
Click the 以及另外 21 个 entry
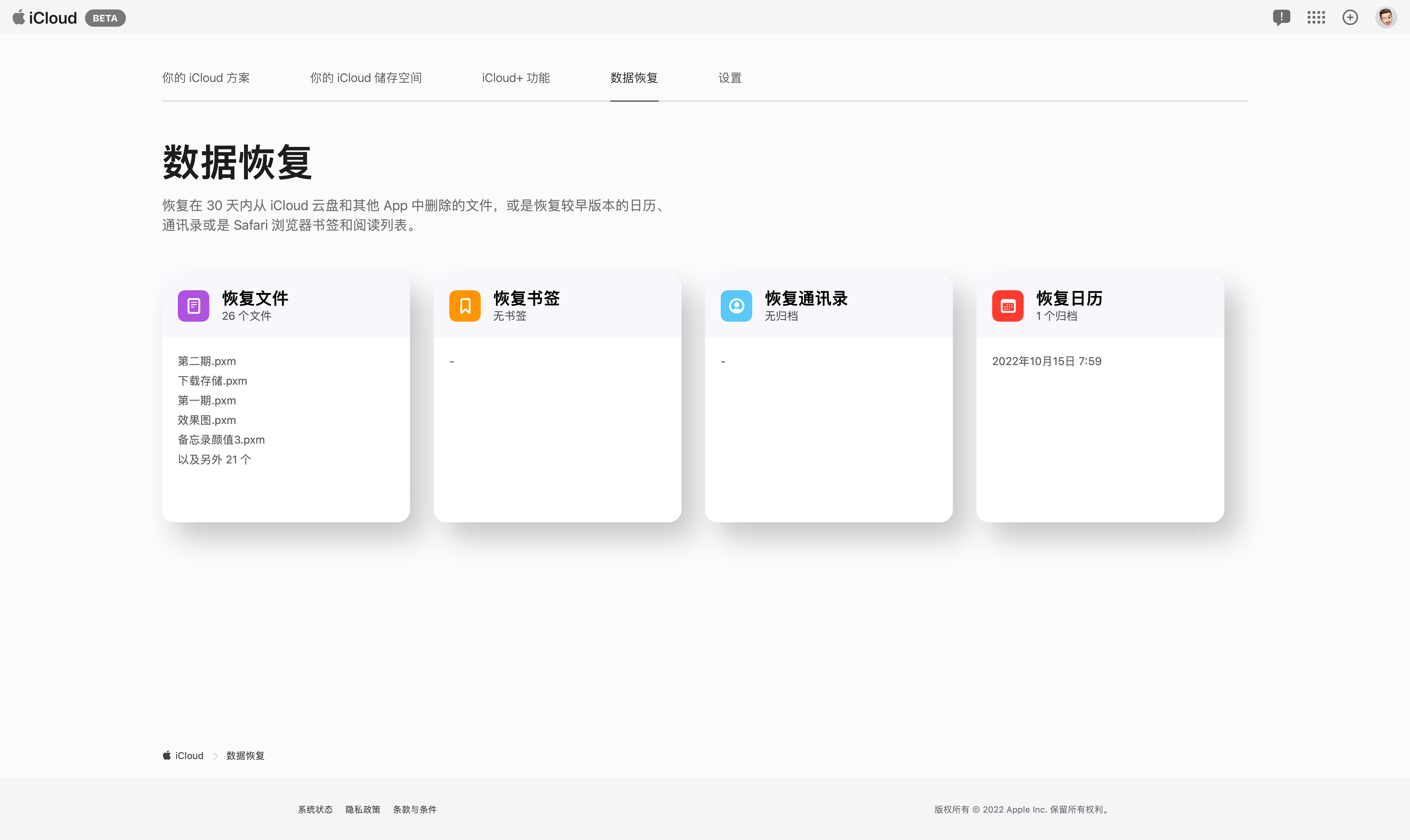[214, 459]
